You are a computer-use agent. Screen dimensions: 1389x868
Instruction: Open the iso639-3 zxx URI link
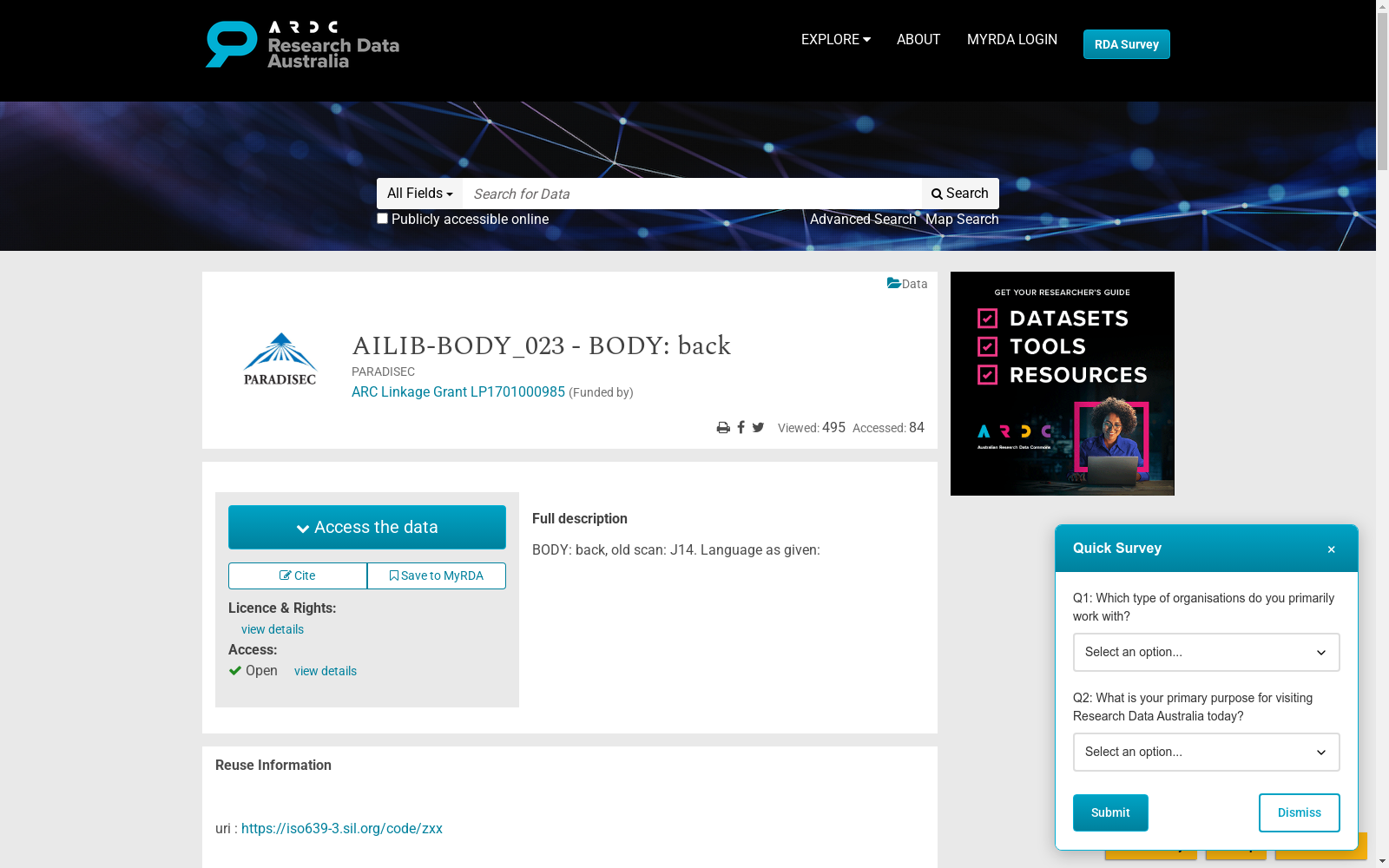(342, 828)
